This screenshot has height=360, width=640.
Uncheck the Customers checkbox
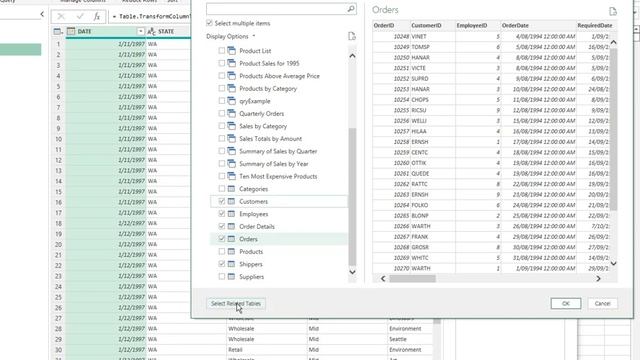(222, 201)
